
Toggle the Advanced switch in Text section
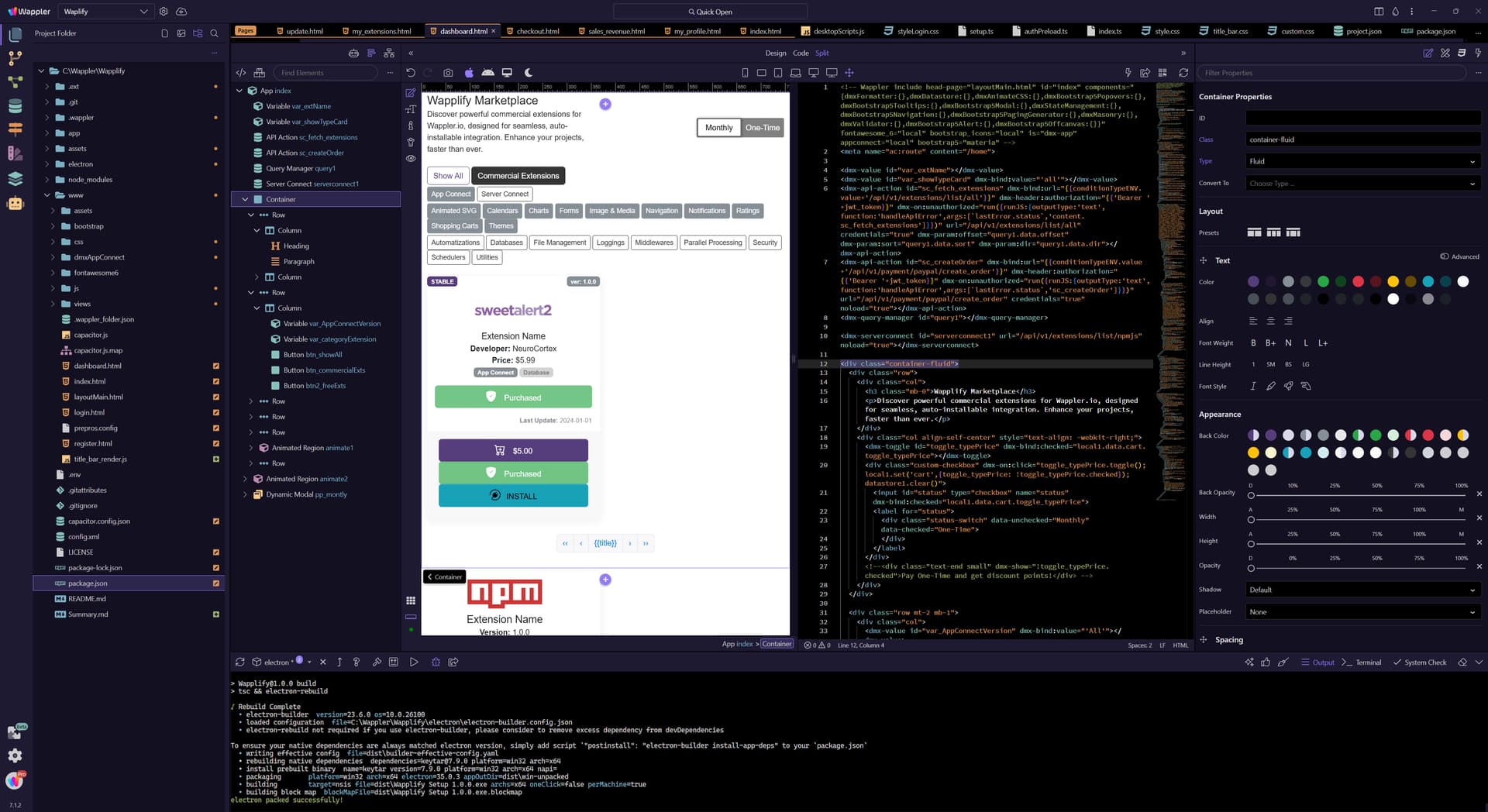[1445, 256]
